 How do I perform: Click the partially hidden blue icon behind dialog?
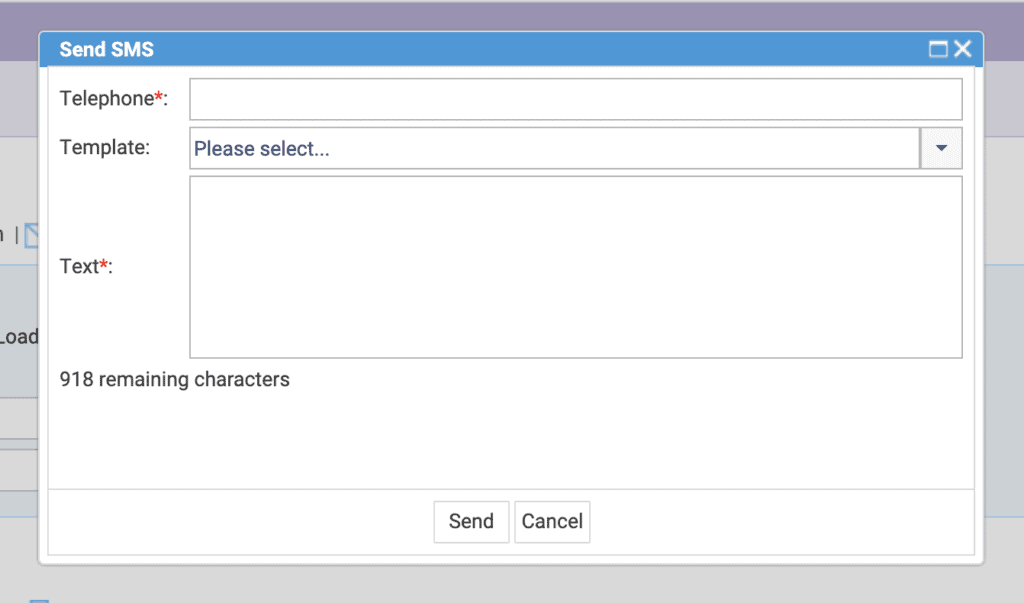tap(31, 235)
